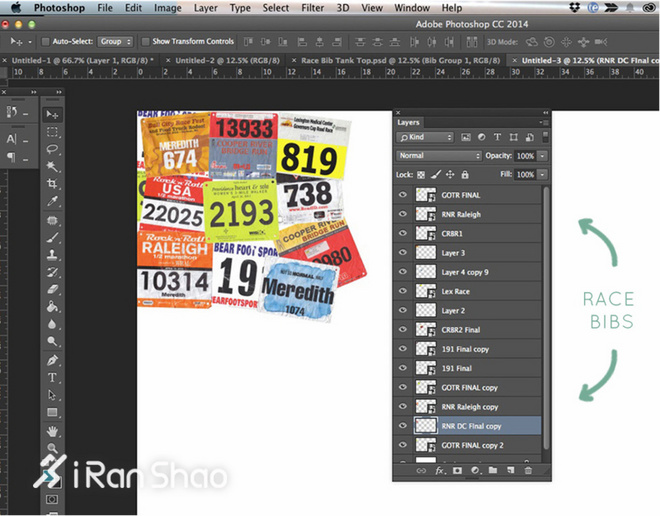The image size is (660, 516).
Task: Click the Add layer style fx icon
Action: [439, 470]
